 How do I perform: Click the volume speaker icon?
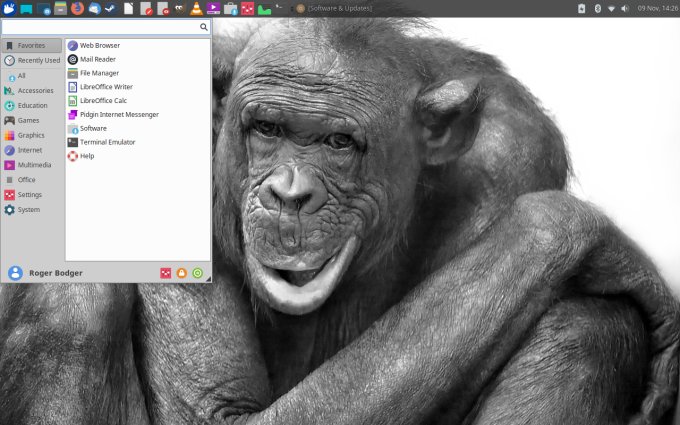[x=625, y=8]
